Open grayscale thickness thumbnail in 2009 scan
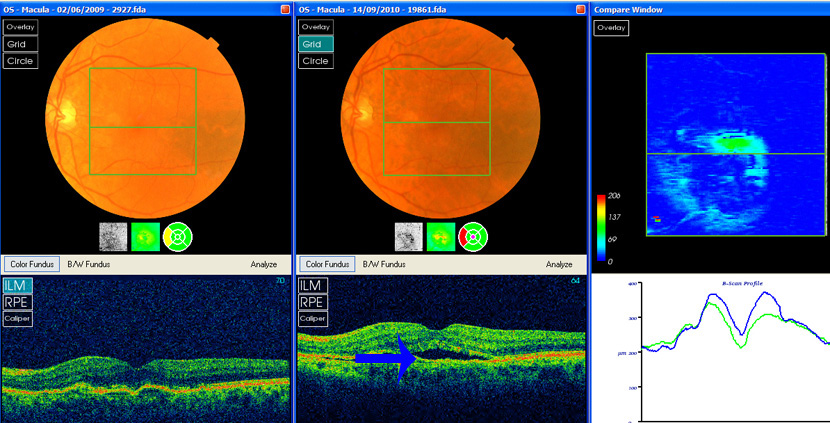 [x=113, y=236]
